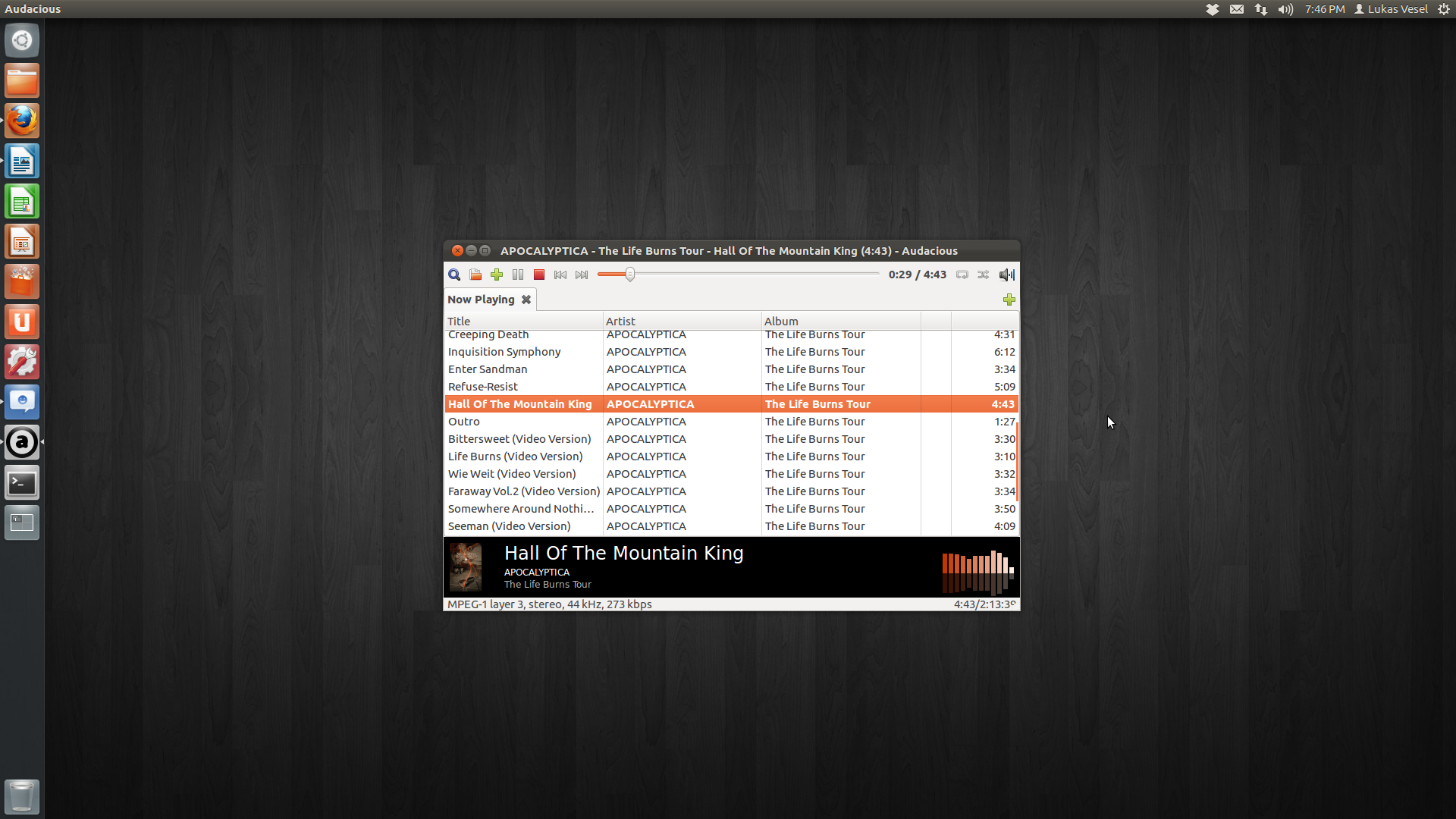Click the 0:29 / 4:43 time display
This screenshot has width=1456, height=819.
click(918, 275)
